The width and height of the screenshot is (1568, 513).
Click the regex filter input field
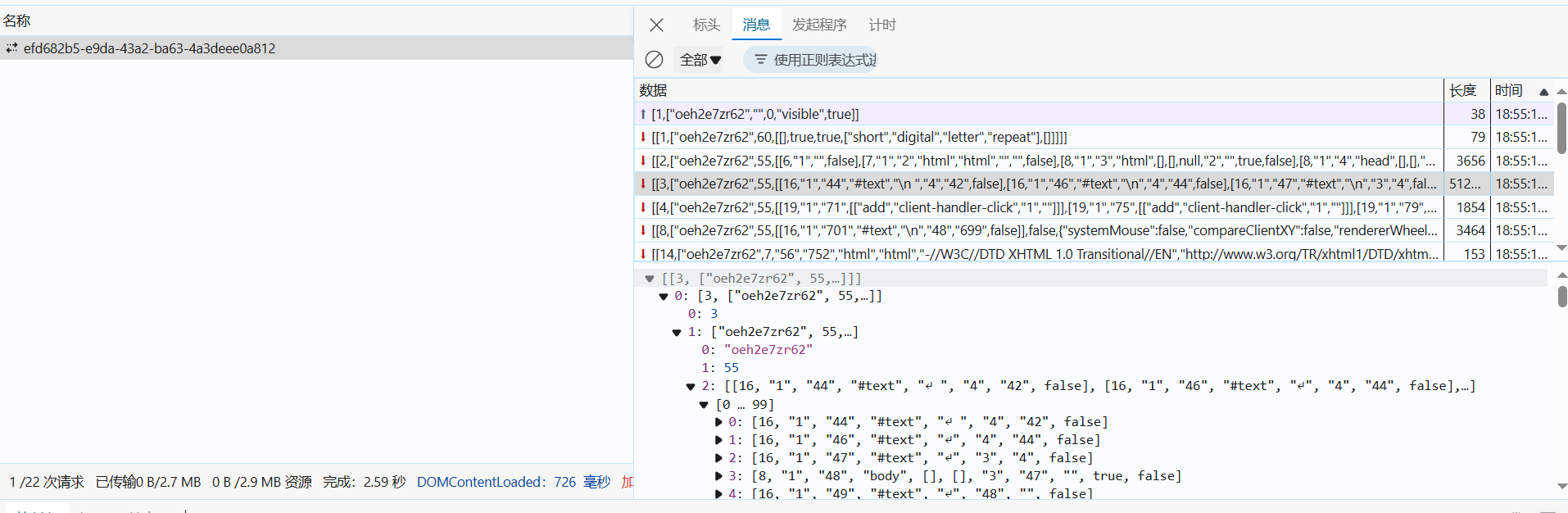824,60
